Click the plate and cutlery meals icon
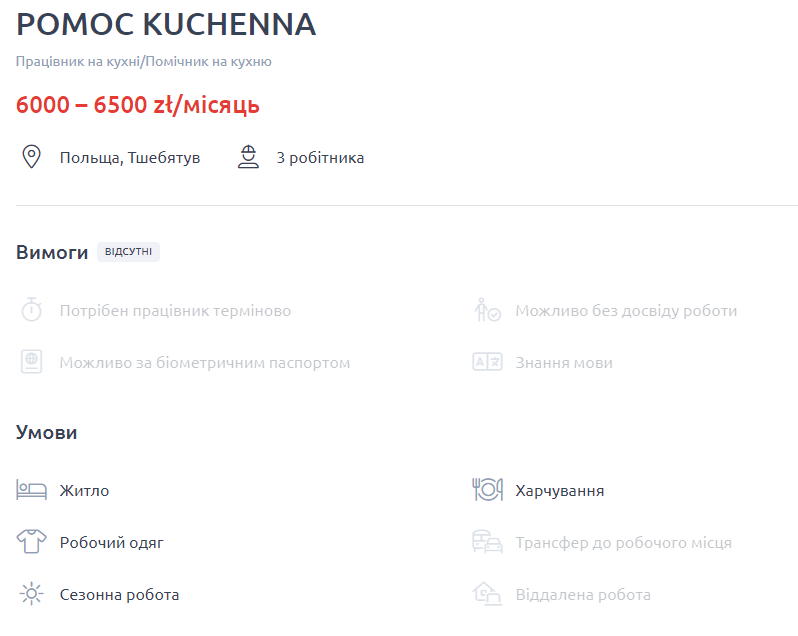 coord(488,490)
